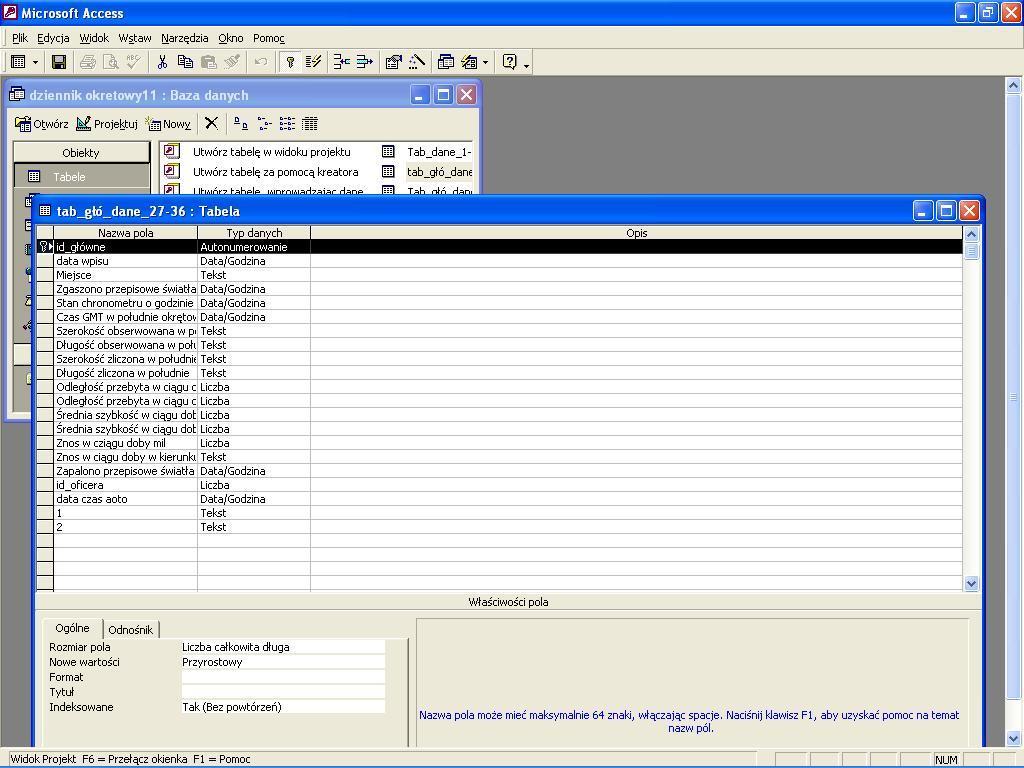
Task: Select Tabele in the Obiekty pane
Action: click(x=81, y=176)
